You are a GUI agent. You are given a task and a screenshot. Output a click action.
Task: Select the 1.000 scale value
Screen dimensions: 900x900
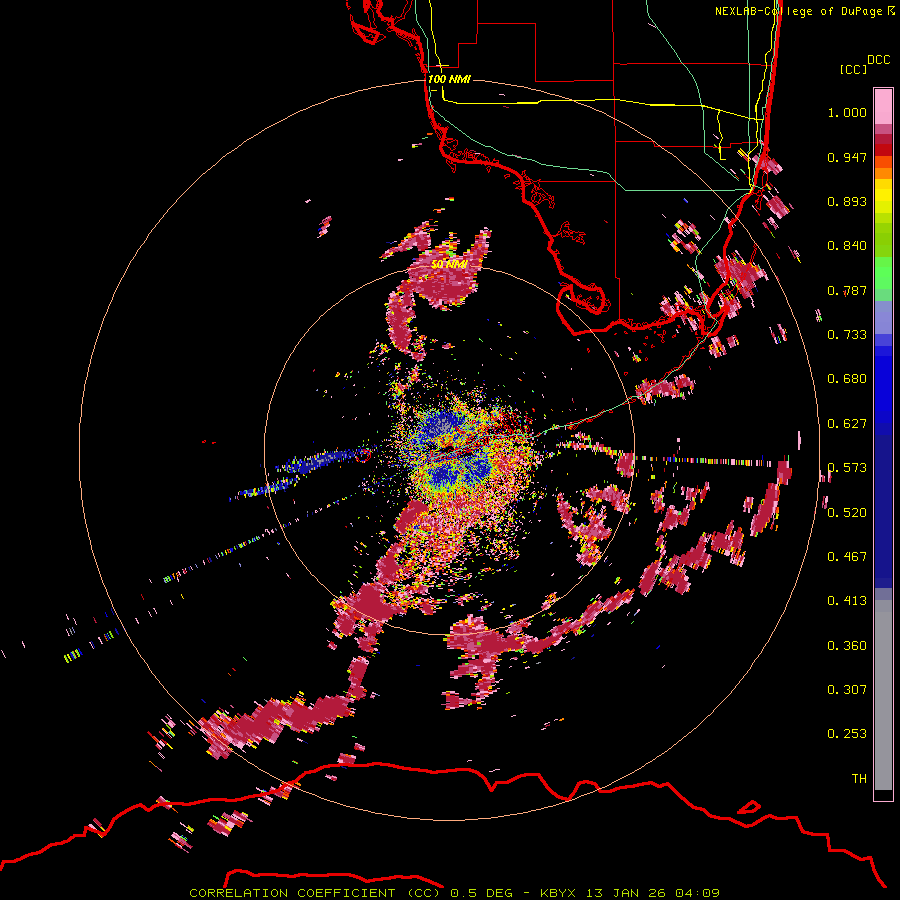tap(847, 112)
